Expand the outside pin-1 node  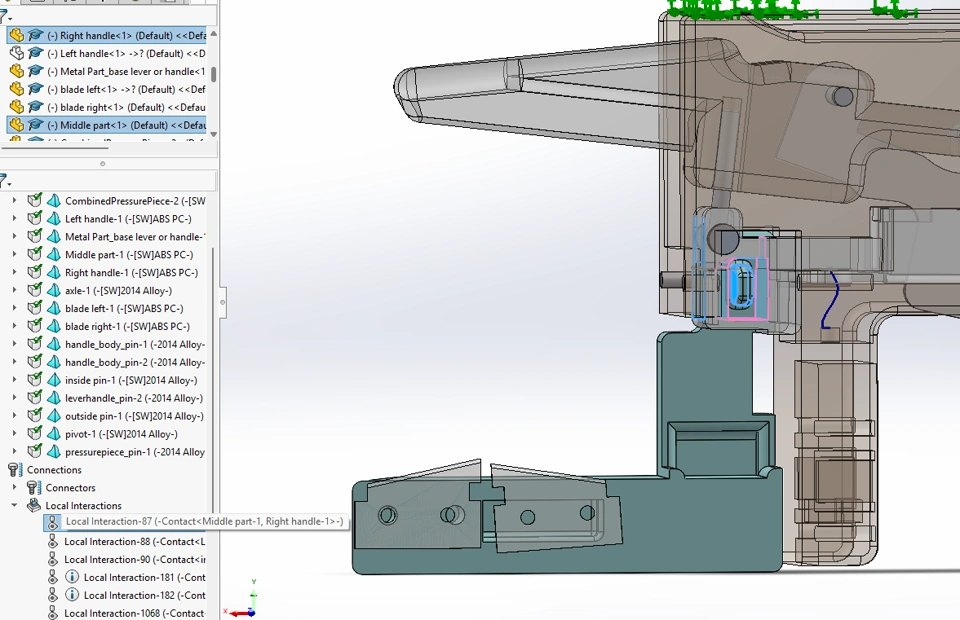click(x=15, y=416)
